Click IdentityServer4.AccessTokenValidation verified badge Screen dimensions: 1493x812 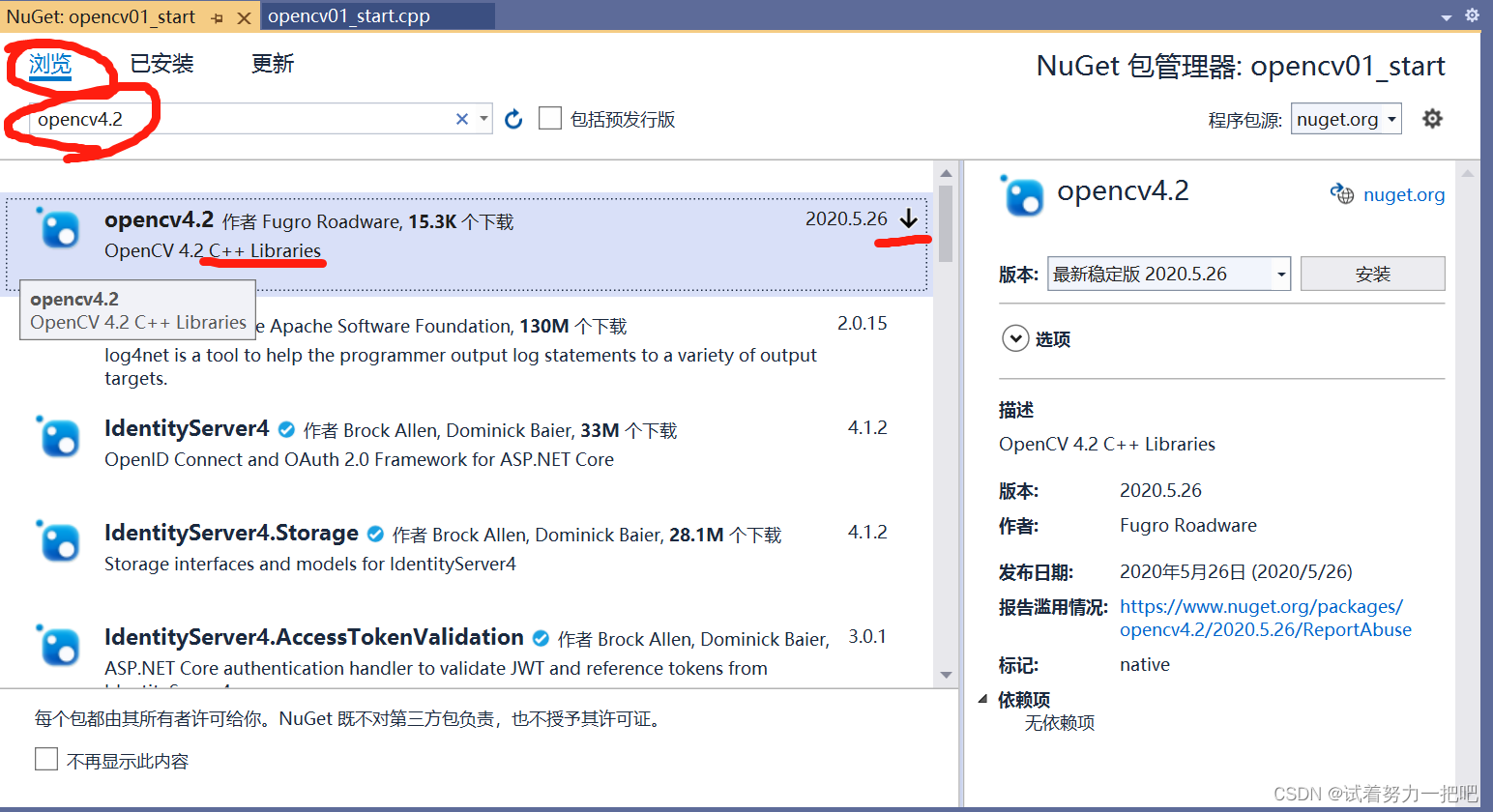(x=541, y=638)
